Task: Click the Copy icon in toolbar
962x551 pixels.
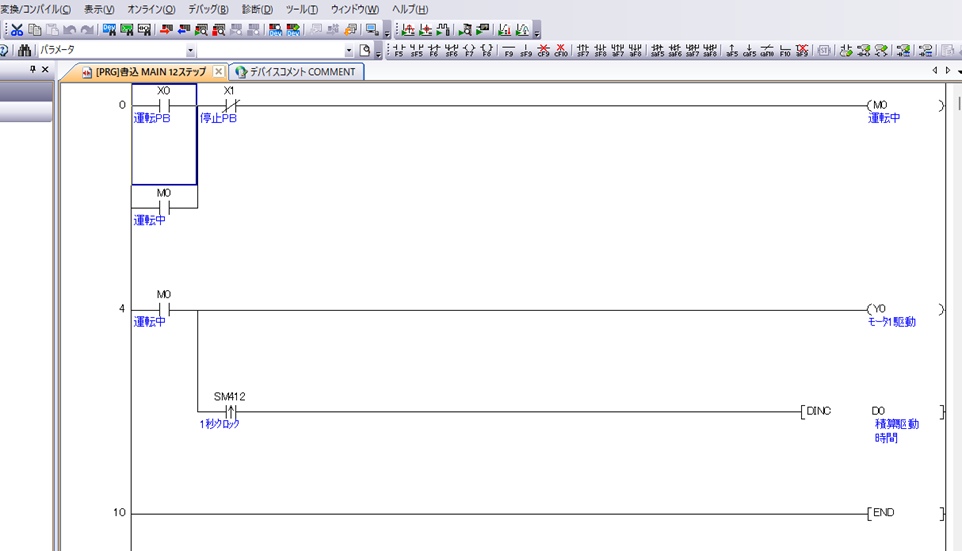Action: [x=35, y=30]
